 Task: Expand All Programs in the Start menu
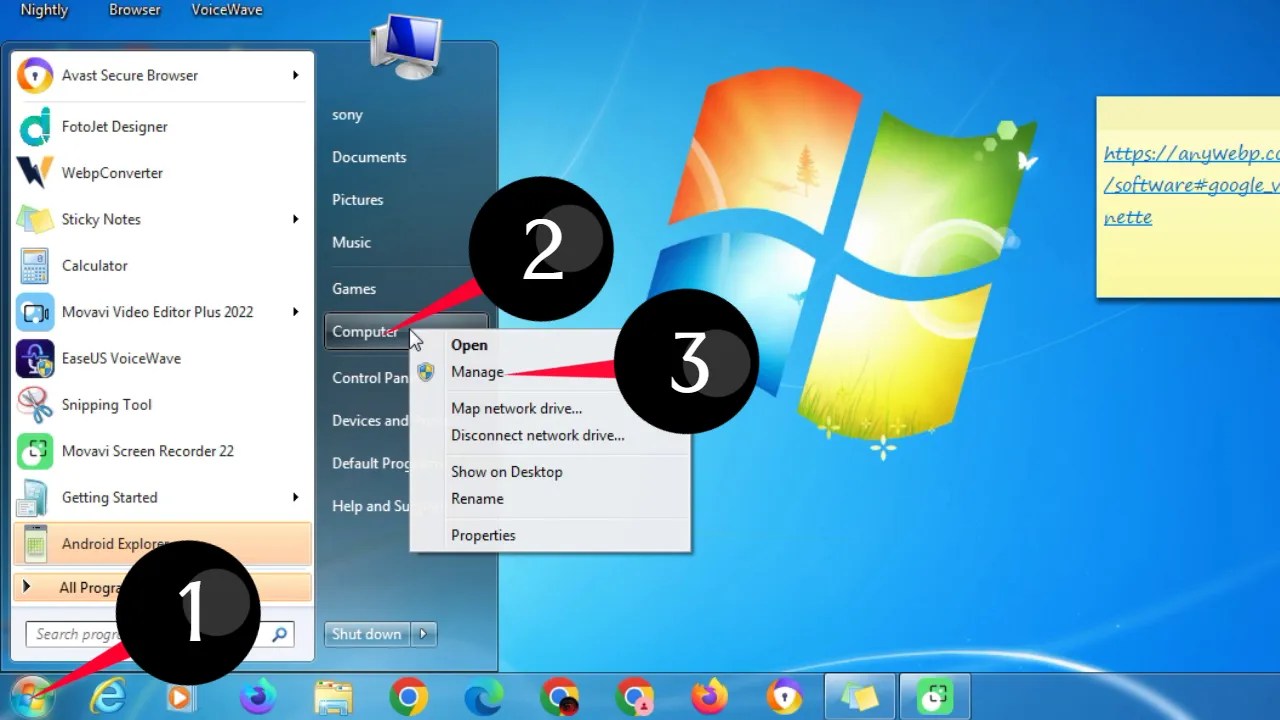pos(162,587)
